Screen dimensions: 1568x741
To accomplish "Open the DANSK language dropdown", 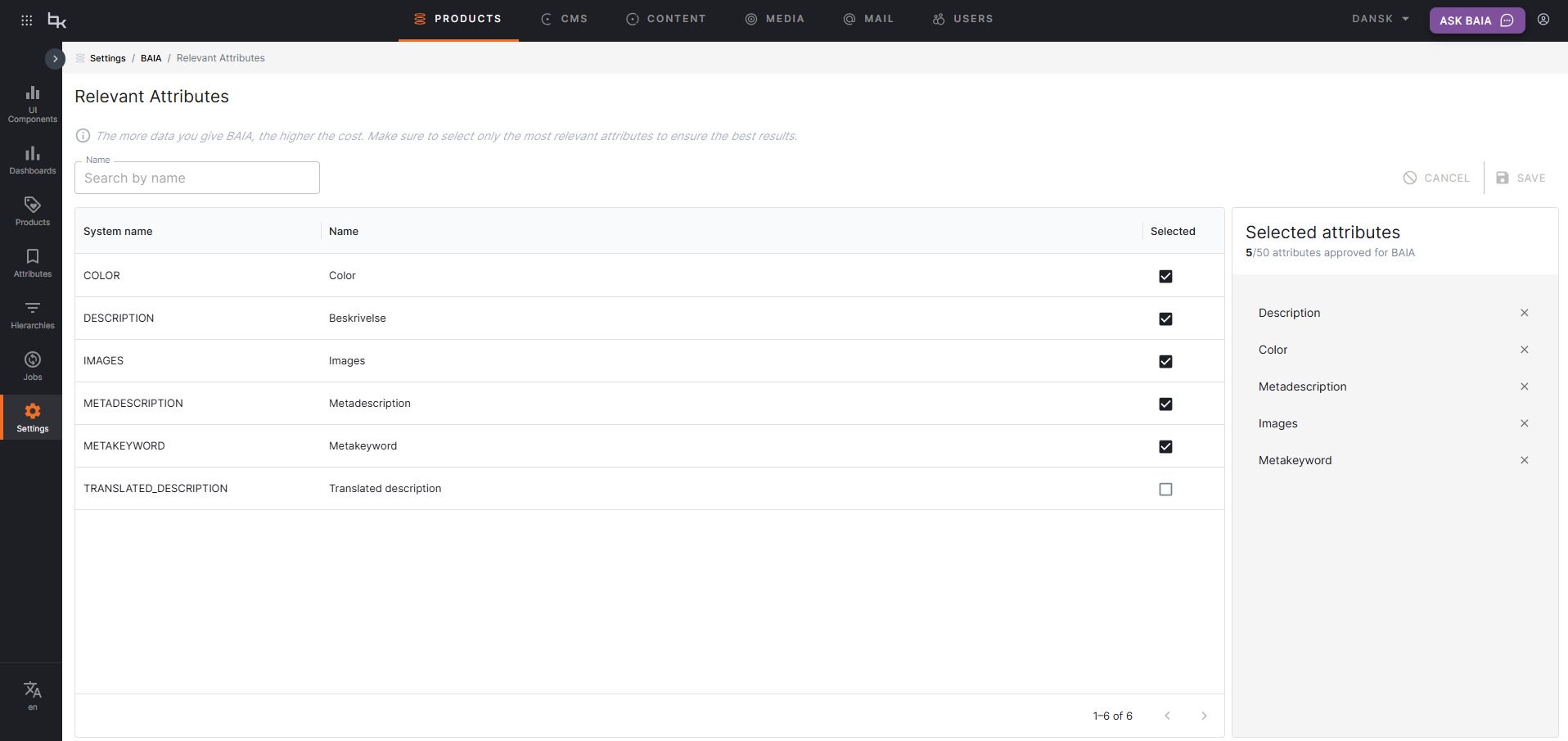I will pos(1381,19).
